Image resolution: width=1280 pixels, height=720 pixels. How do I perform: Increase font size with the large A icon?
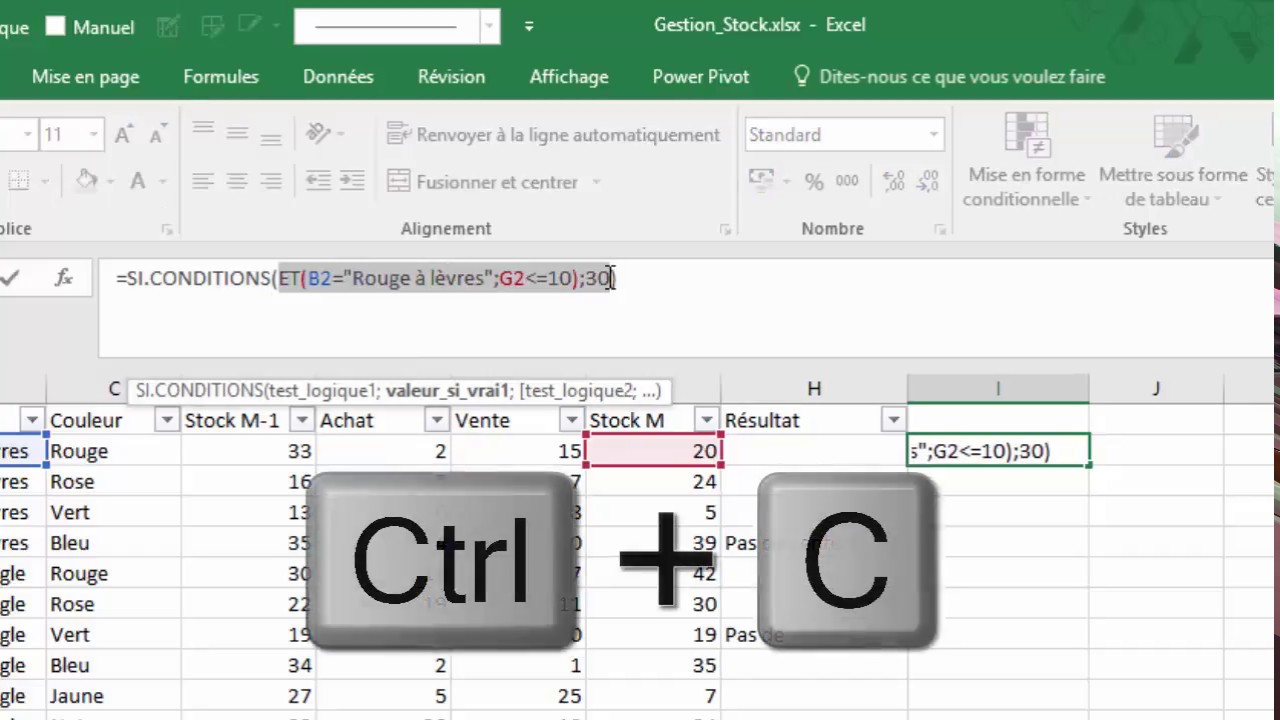[x=124, y=134]
